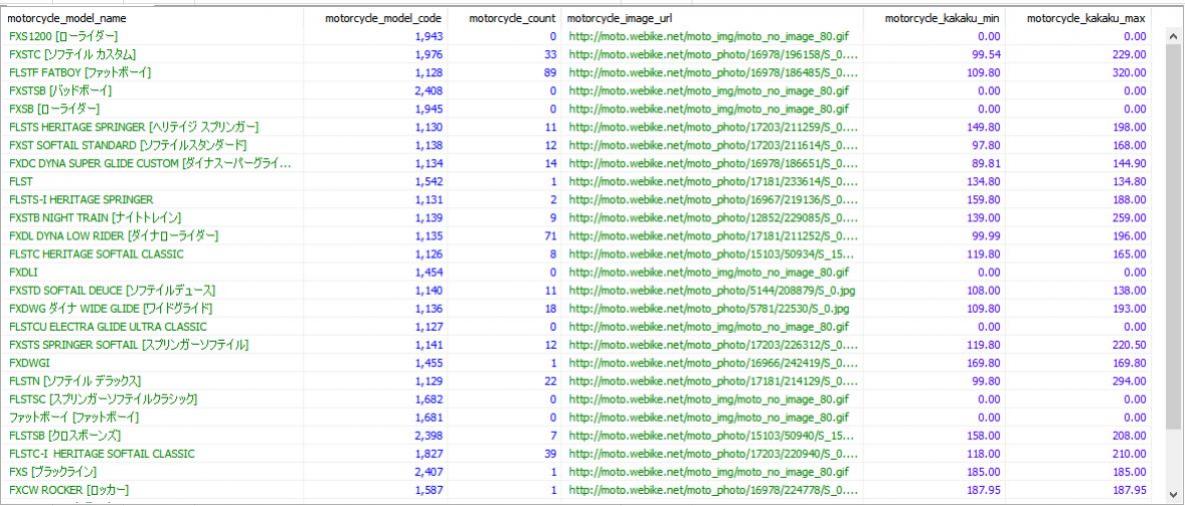Click kakaku min value 99.99
This screenshot has height=506, width=1185.
click(987, 236)
